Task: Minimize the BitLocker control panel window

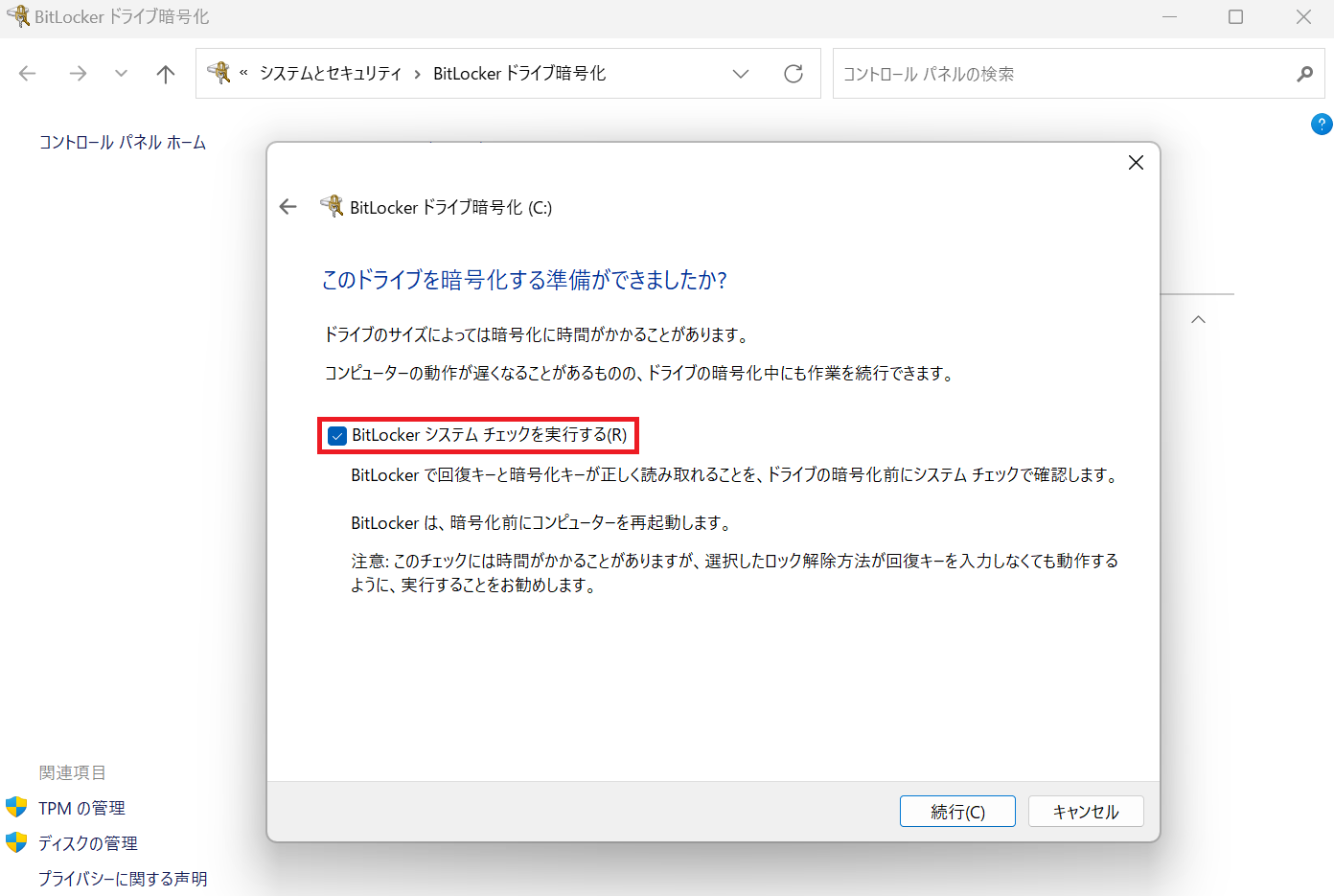Action: (1169, 16)
